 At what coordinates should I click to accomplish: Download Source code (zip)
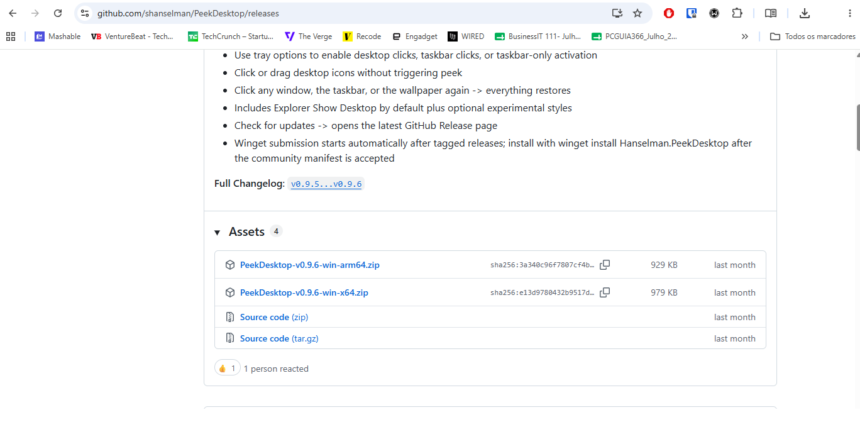274,317
